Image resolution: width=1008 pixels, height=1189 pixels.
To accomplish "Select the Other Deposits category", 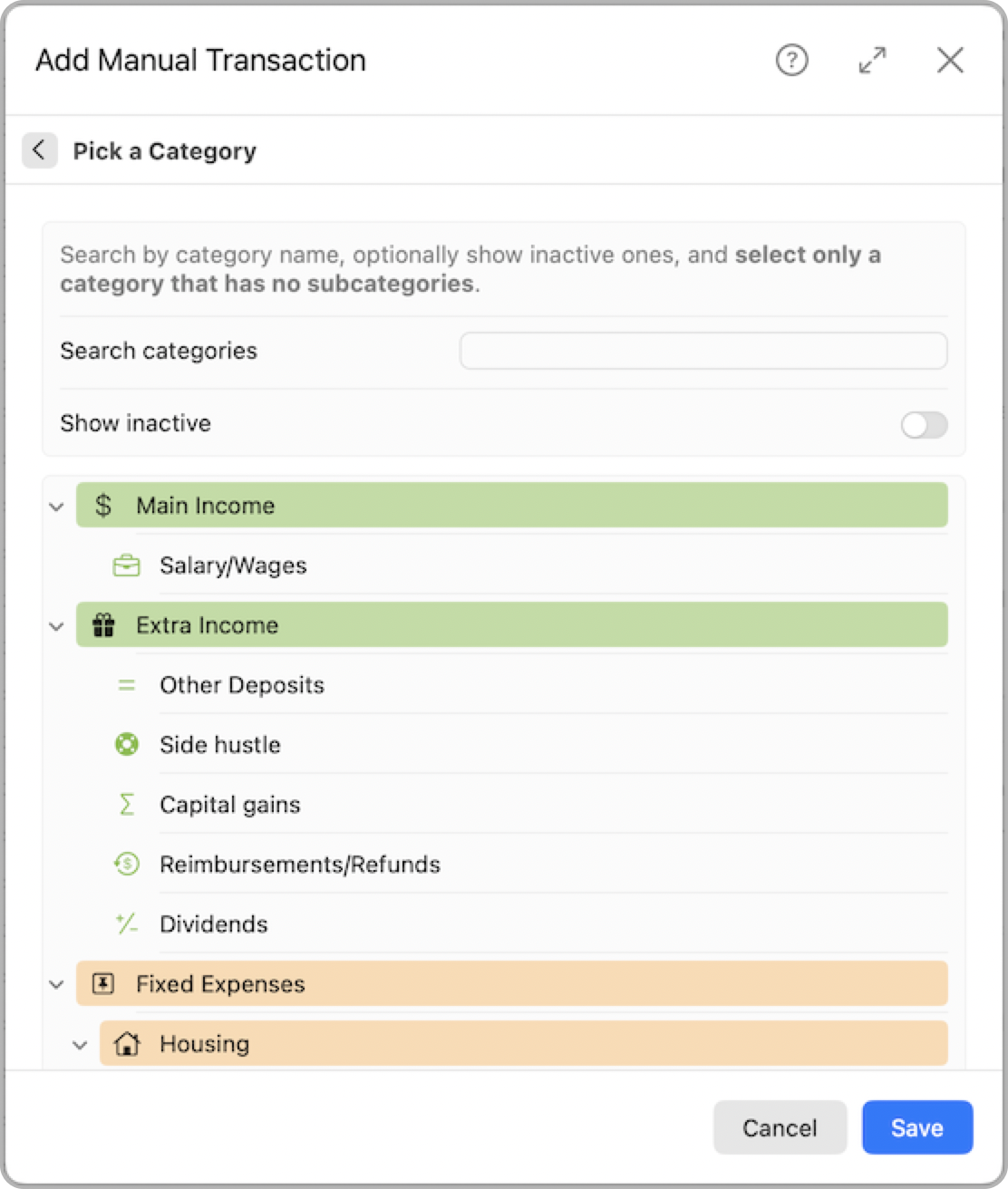I will [242, 685].
